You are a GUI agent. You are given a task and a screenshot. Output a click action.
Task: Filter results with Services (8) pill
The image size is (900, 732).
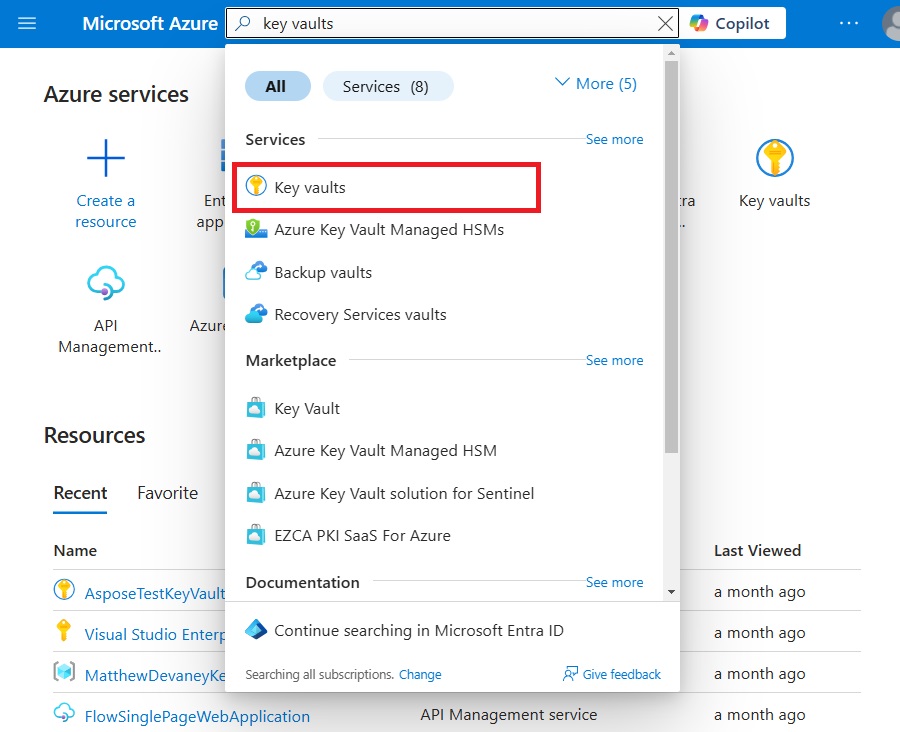388,86
